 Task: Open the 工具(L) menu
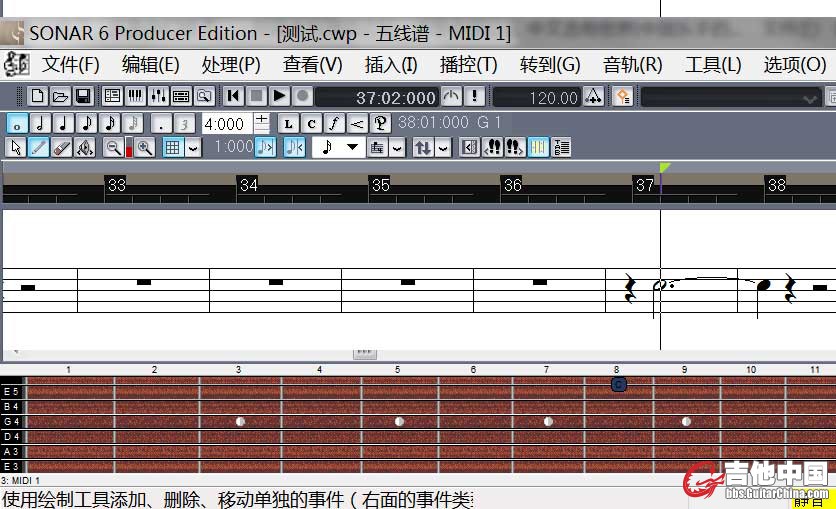click(713, 65)
